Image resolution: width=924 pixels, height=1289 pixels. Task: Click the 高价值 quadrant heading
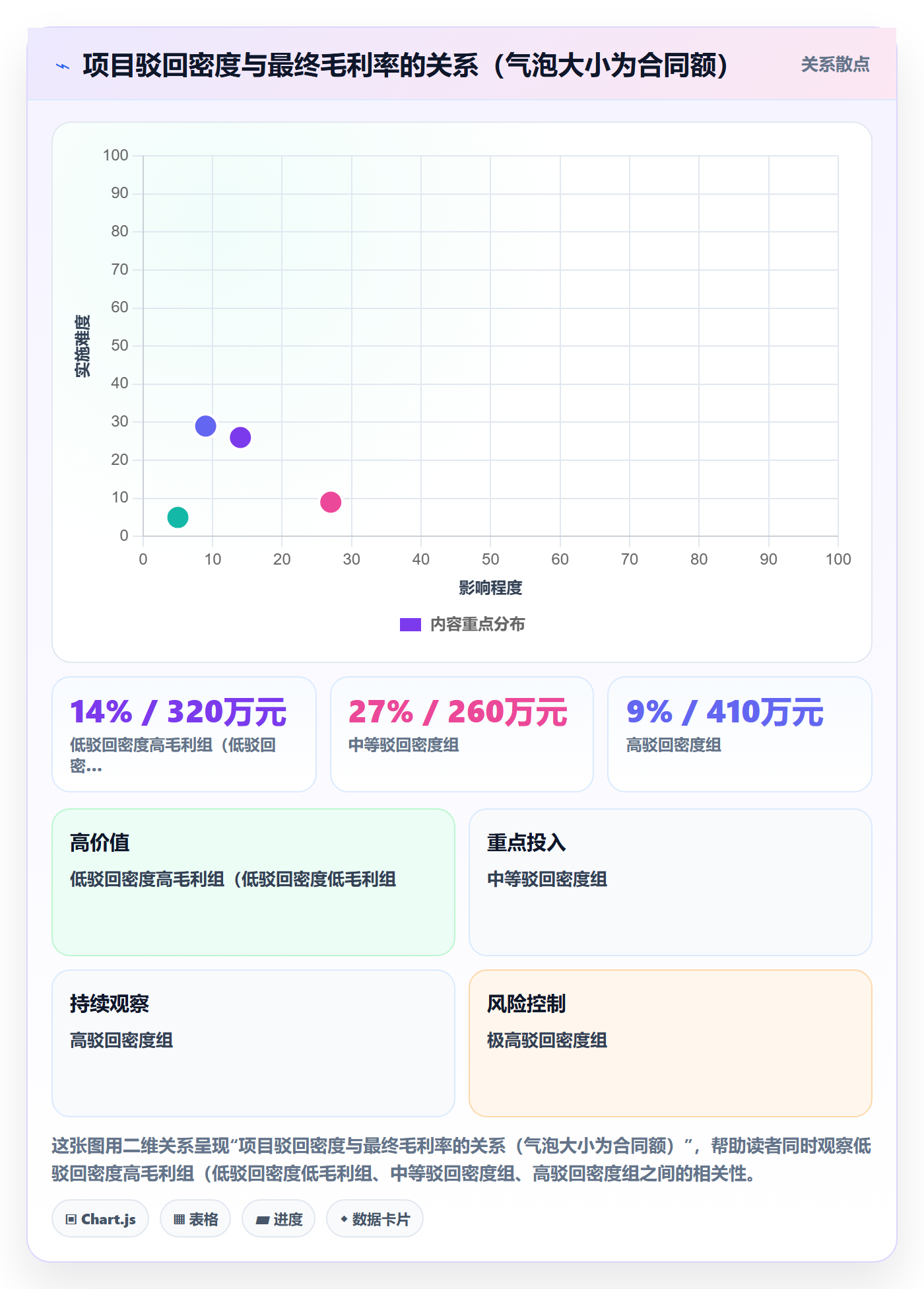pos(100,843)
